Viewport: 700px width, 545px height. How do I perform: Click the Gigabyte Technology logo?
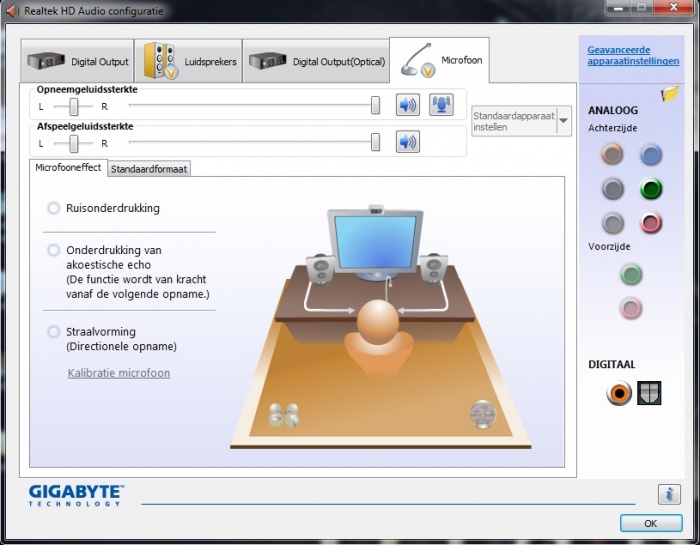tap(76, 496)
